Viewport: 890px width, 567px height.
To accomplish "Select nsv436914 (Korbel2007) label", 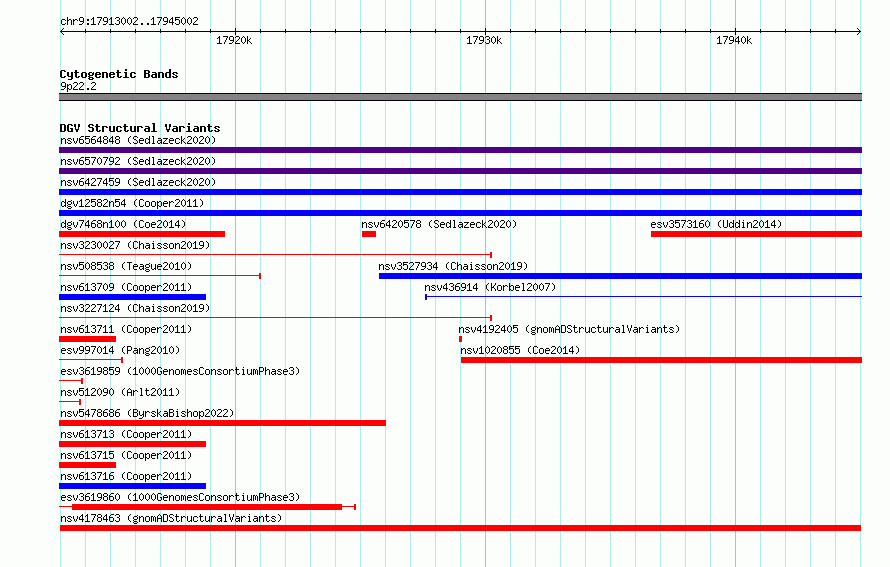I will point(490,287).
